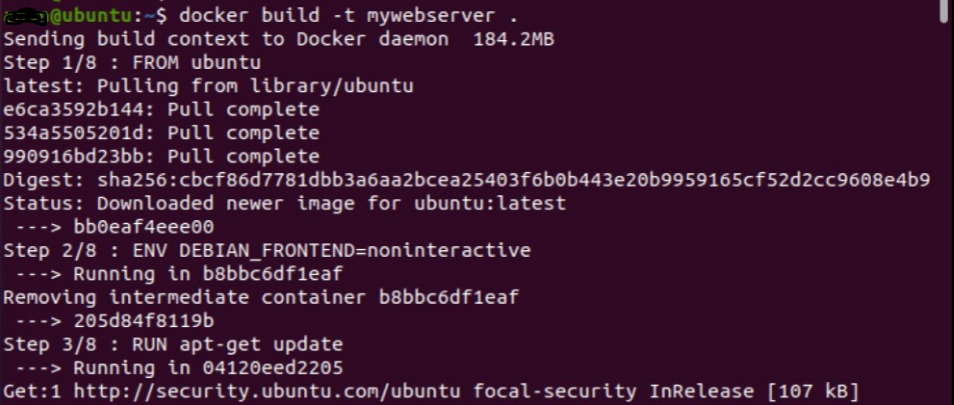954x405 pixels.
Task: Click the ubuntu:latest status text
Action: pos(495,203)
